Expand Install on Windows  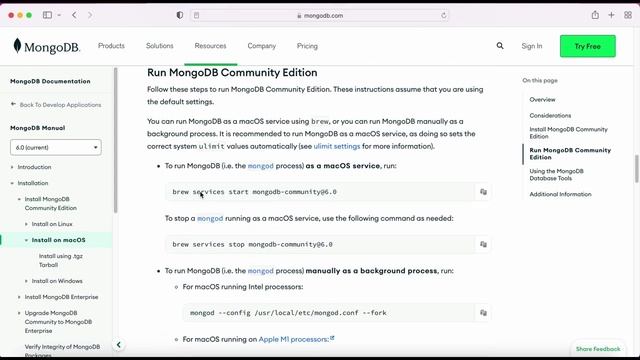click(x=27, y=281)
